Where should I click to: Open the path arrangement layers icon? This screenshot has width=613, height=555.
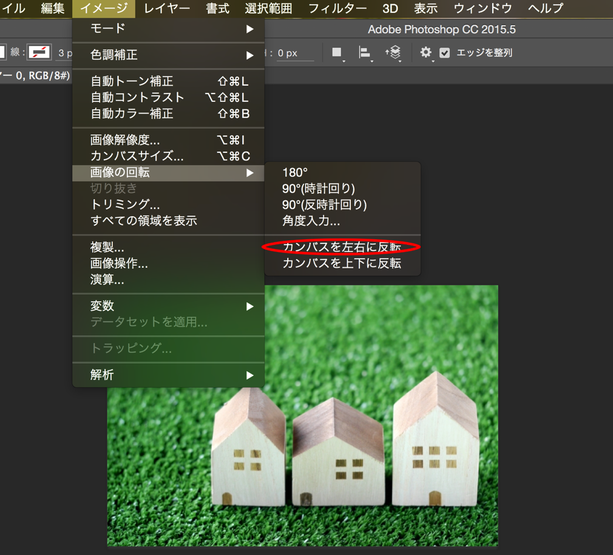(394, 53)
